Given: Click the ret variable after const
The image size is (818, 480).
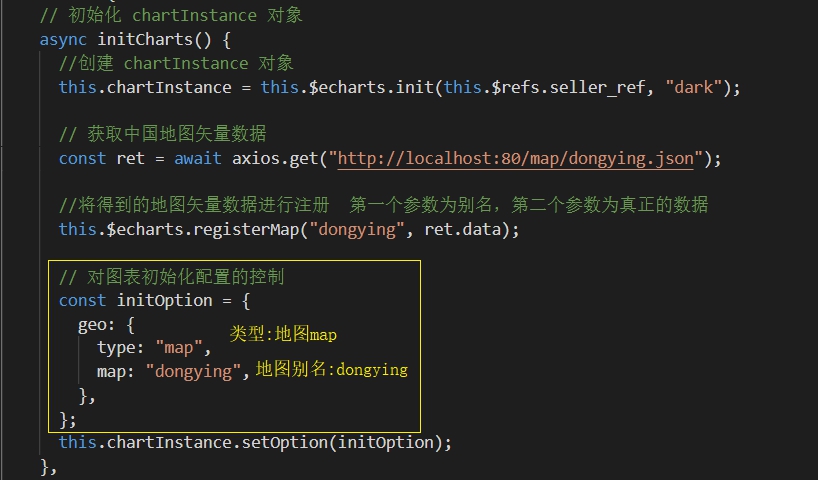Looking at the screenshot, I should (x=130, y=158).
